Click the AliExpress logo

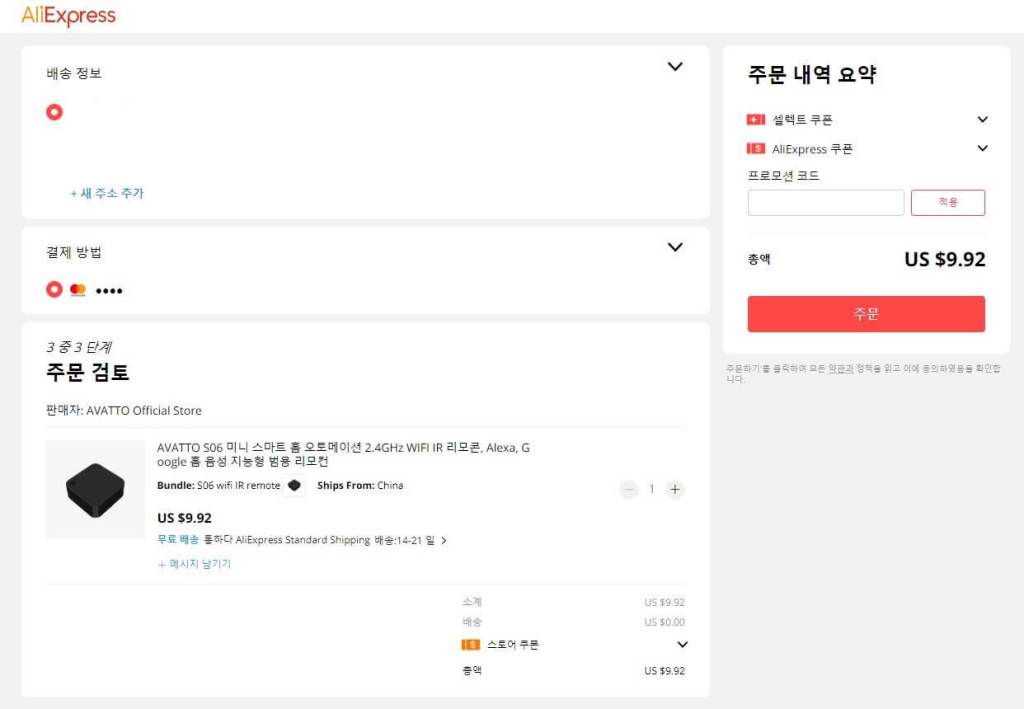click(x=69, y=15)
